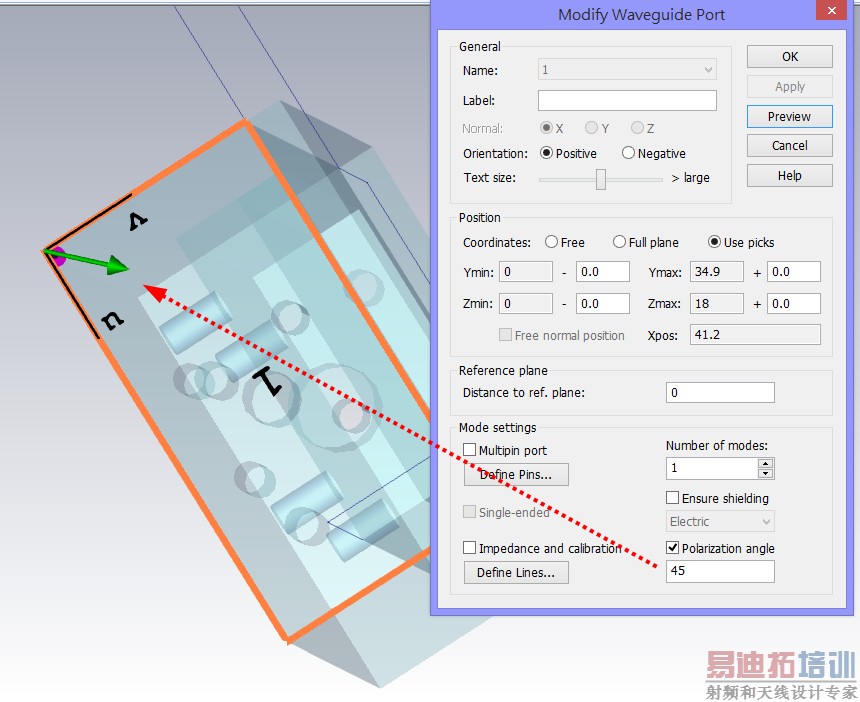Screen dimensions: 860x702
Task: Click the u axis label on the port
Action: (112, 320)
